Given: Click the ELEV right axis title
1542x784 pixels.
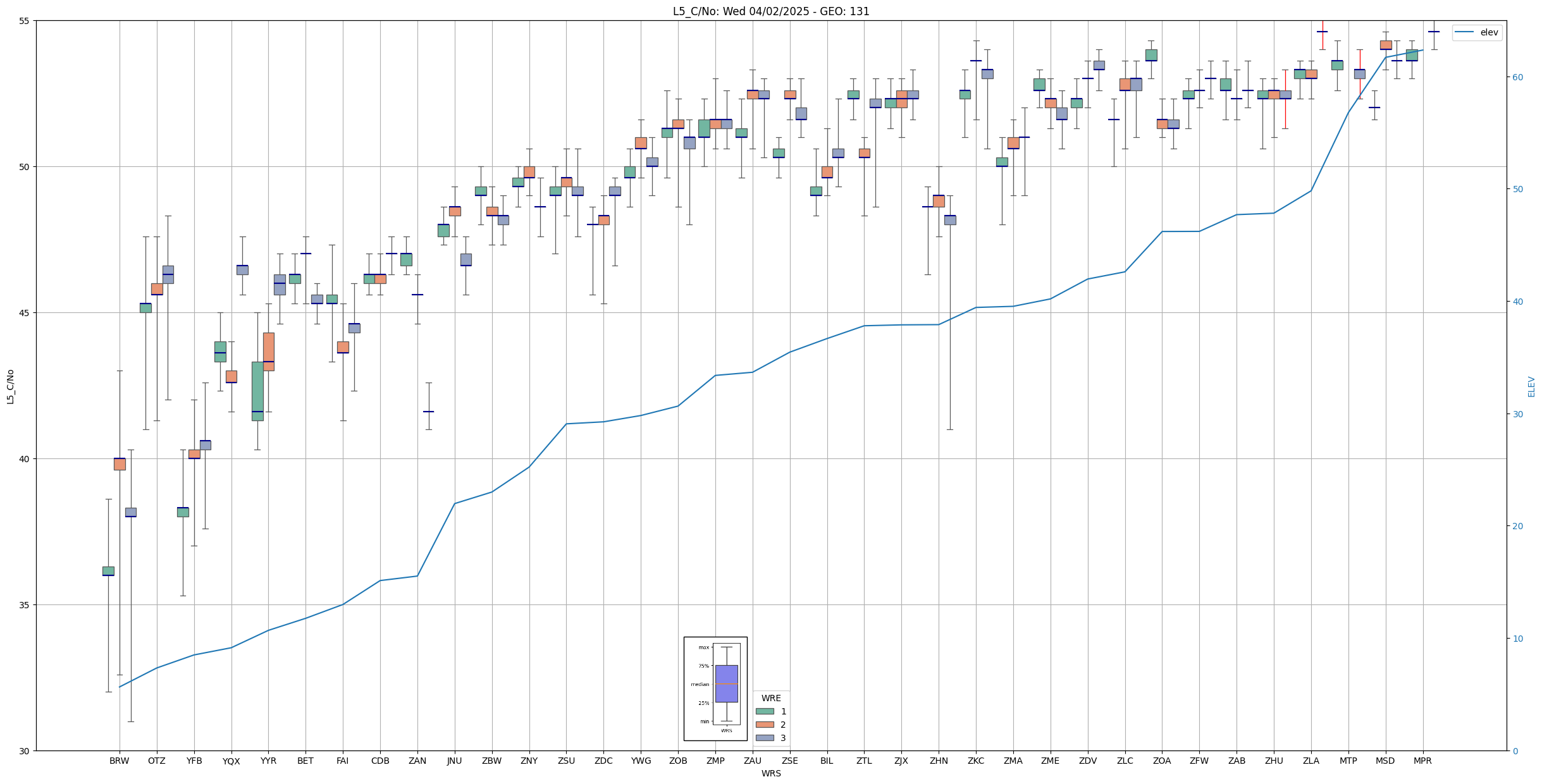Looking at the screenshot, I should pos(1531,386).
